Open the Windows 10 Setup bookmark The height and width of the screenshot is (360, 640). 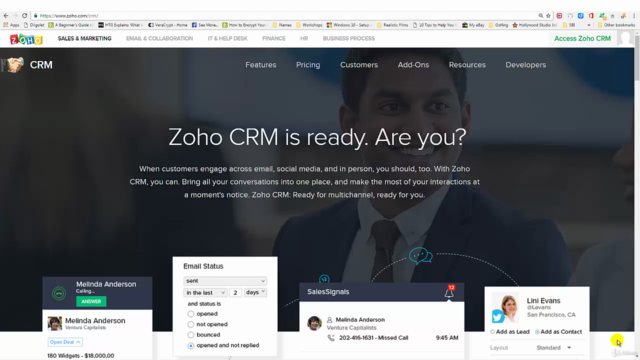click(x=349, y=25)
